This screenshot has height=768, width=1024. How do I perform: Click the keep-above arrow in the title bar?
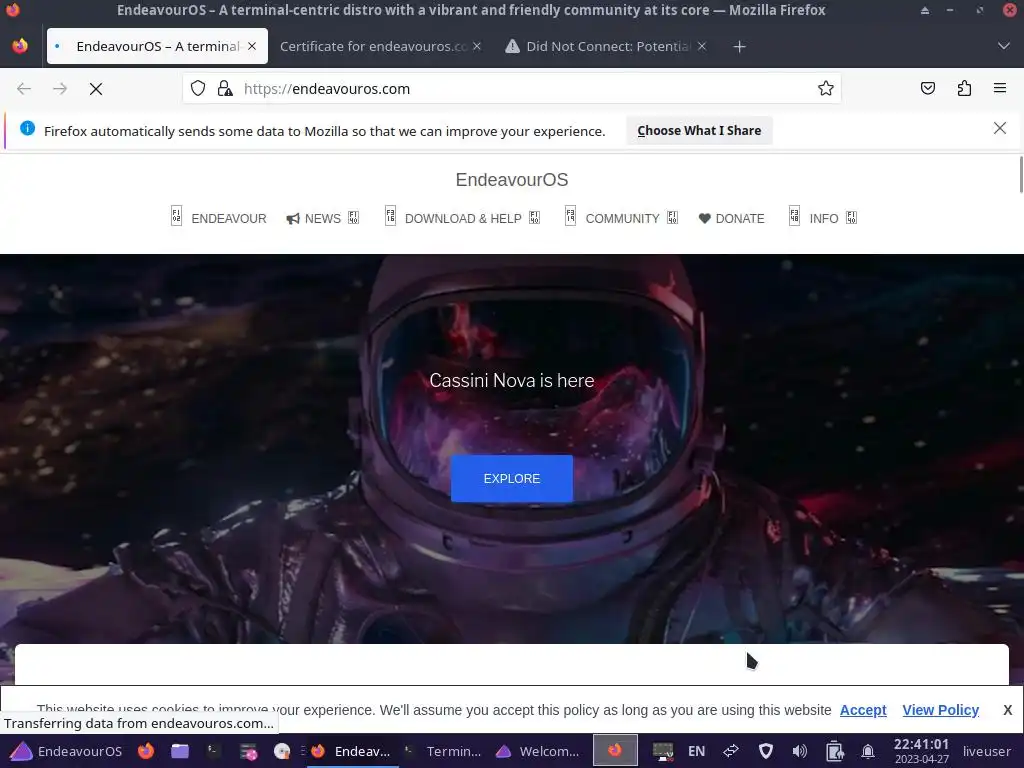point(925,10)
